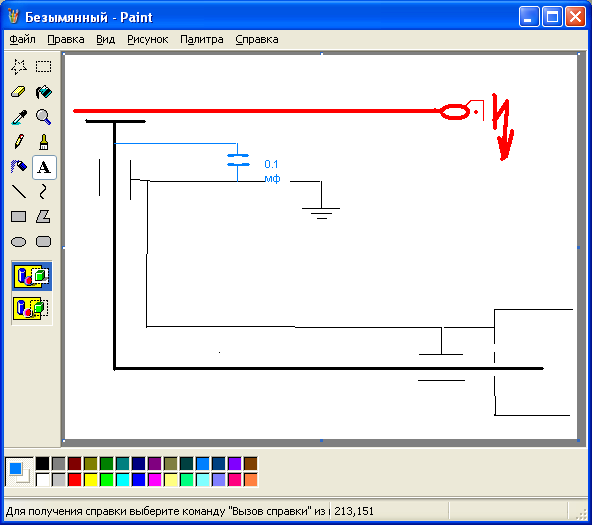Enable opaque background drawing mode
The height and width of the screenshot is (525, 592).
(x=32, y=276)
